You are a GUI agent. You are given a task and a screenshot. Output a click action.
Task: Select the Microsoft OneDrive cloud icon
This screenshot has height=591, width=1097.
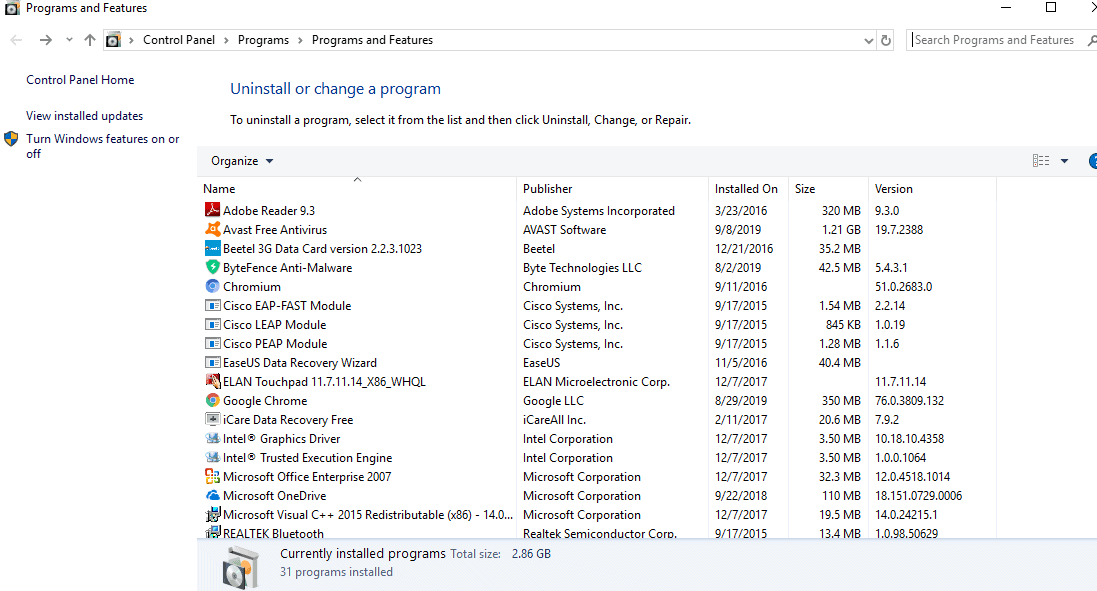point(212,494)
